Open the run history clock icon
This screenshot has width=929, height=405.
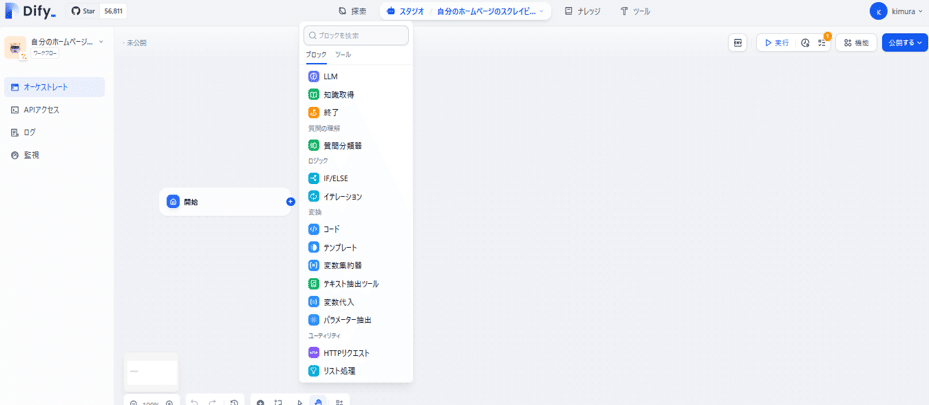click(805, 43)
